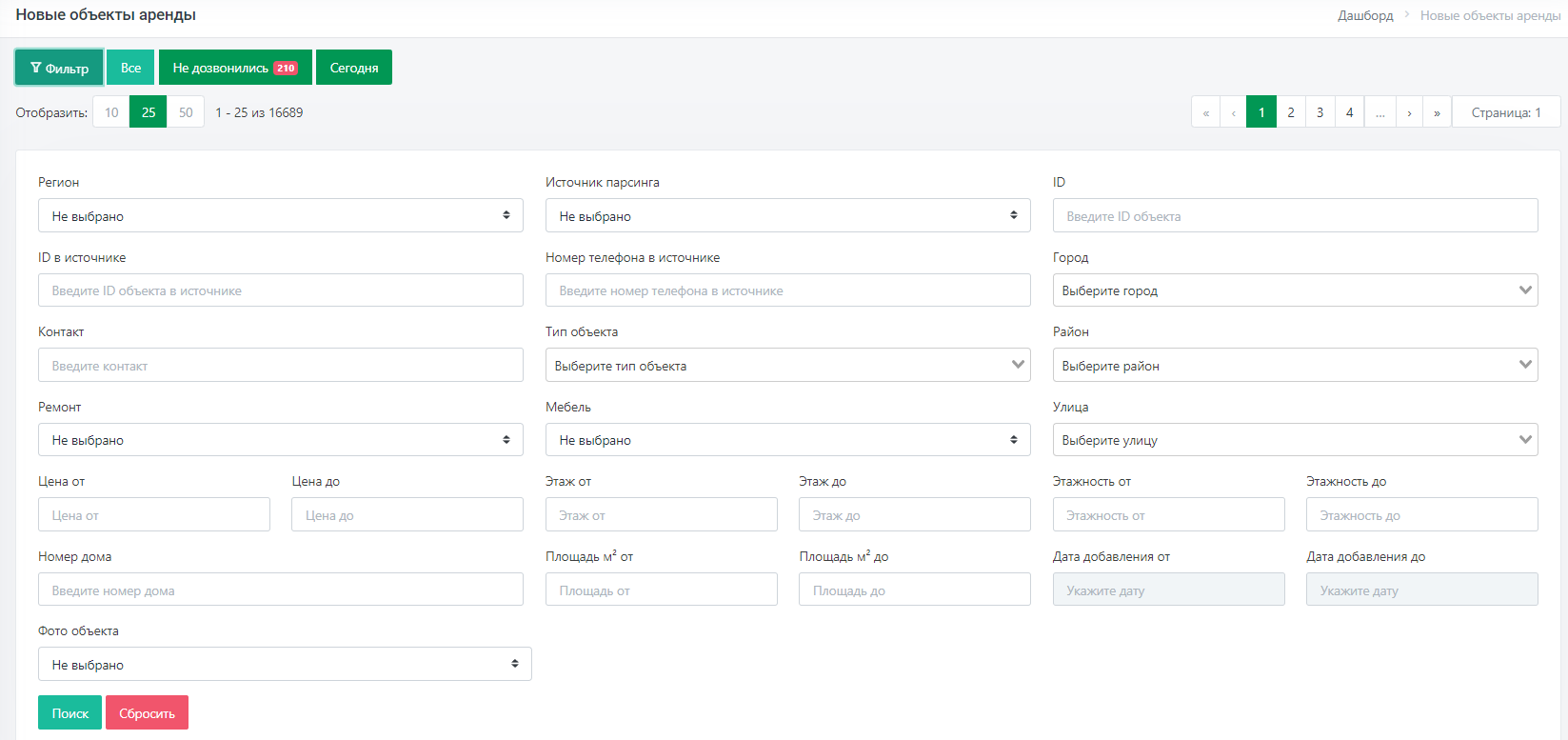Click the ID в источнике field
The image size is (1568, 740).
point(281,290)
